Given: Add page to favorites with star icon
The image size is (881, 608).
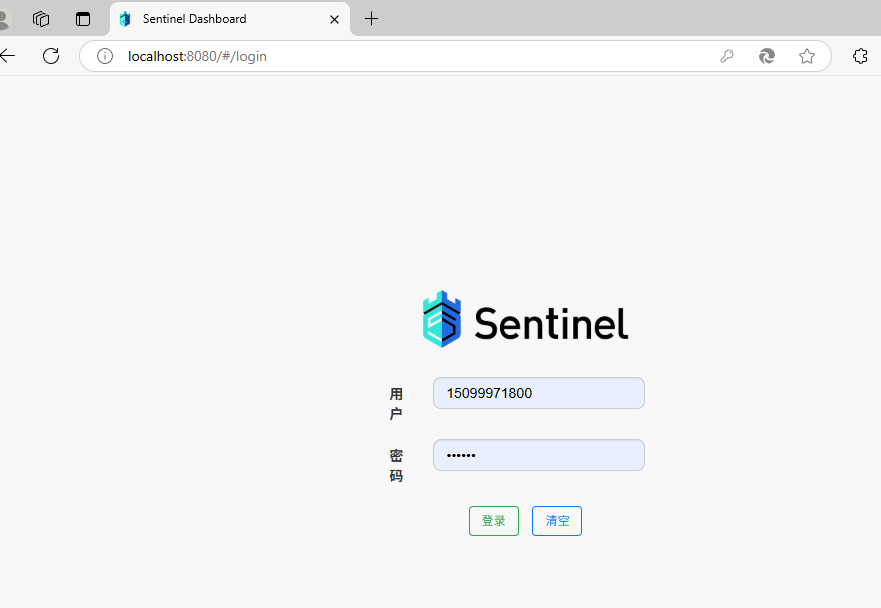Looking at the screenshot, I should (x=807, y=56).
